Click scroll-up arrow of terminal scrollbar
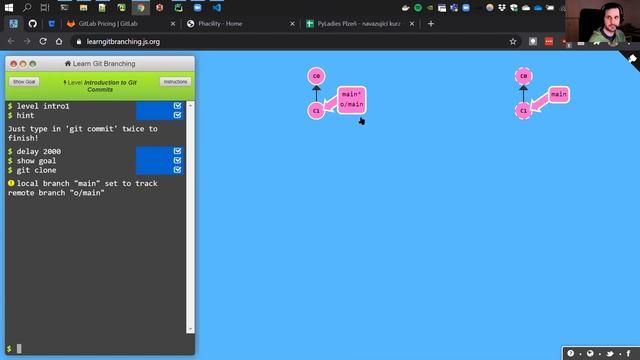Image resolution: width=640 pixels, height=360 pixels. pos(190,105)
